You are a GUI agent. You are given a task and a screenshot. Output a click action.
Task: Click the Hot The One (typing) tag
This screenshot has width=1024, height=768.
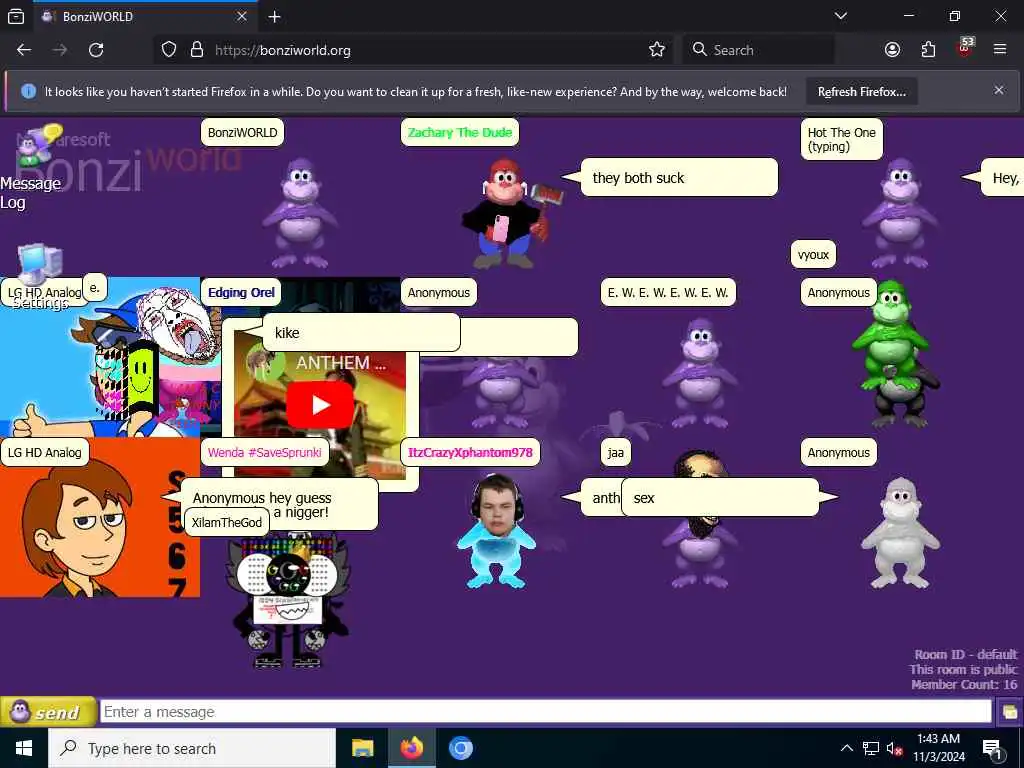pyautogui.click(x=841, y=139)
